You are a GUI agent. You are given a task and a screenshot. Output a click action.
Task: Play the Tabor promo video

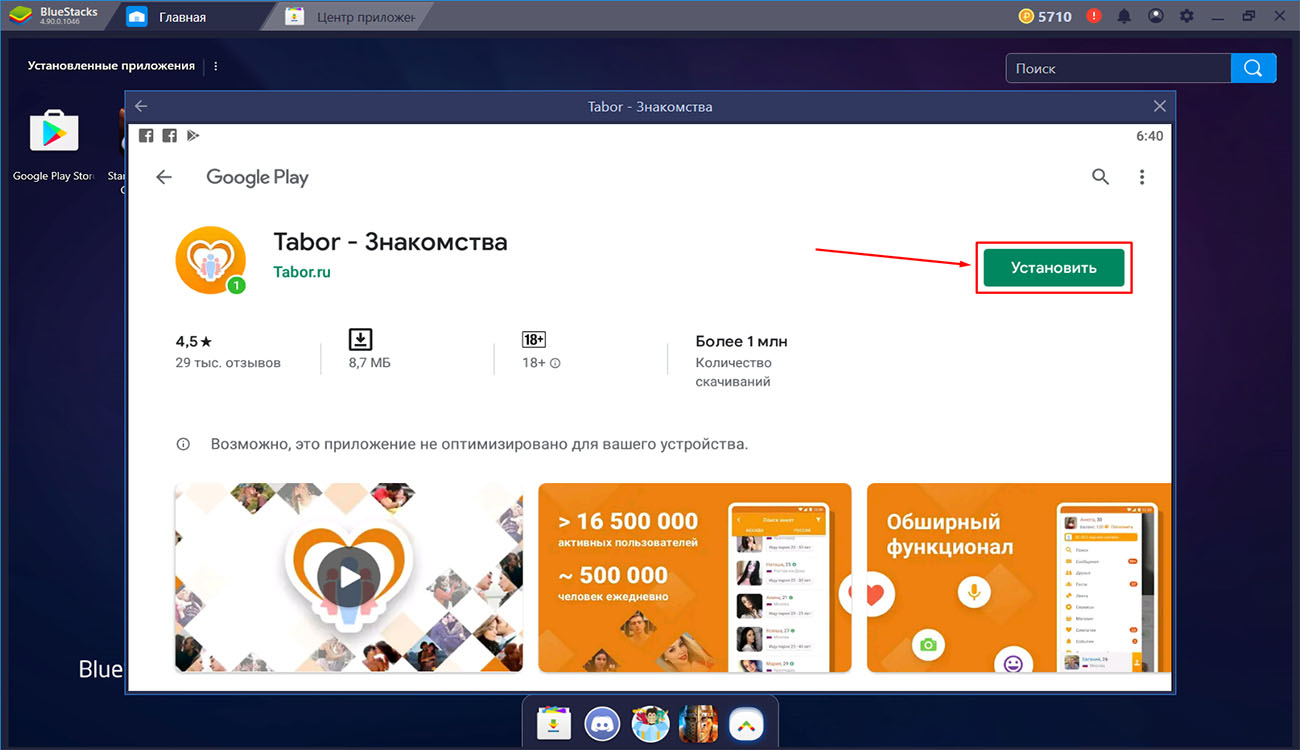coord(348,577)
